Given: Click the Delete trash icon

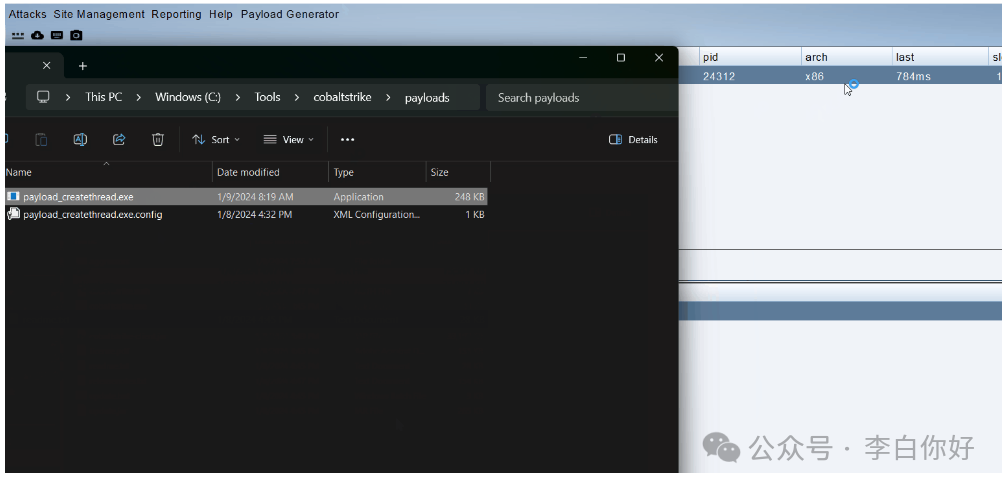Looking at the screenshot, I should 158,139.
